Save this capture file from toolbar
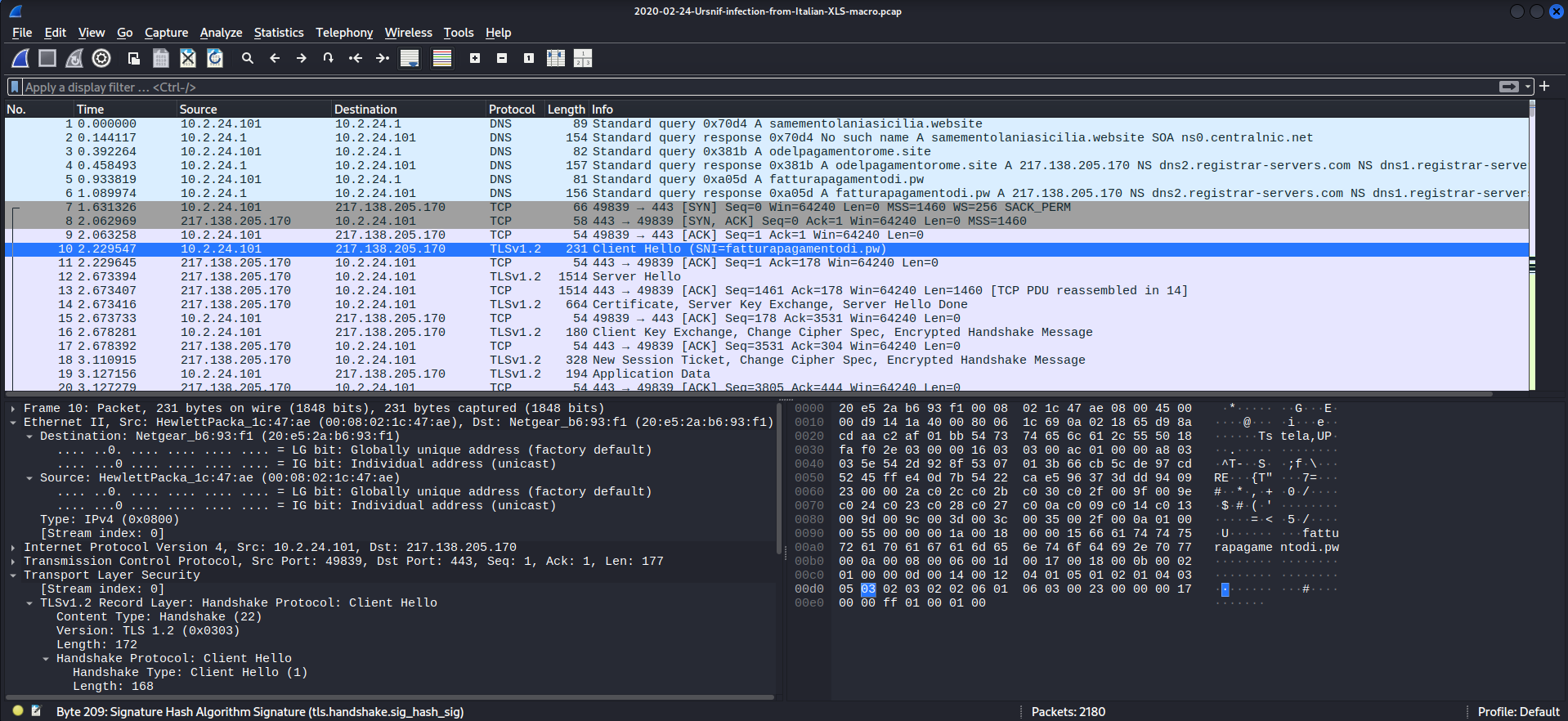Image resolution: width=1568 pixels, height=721 pixels. (x=161, y=58)
